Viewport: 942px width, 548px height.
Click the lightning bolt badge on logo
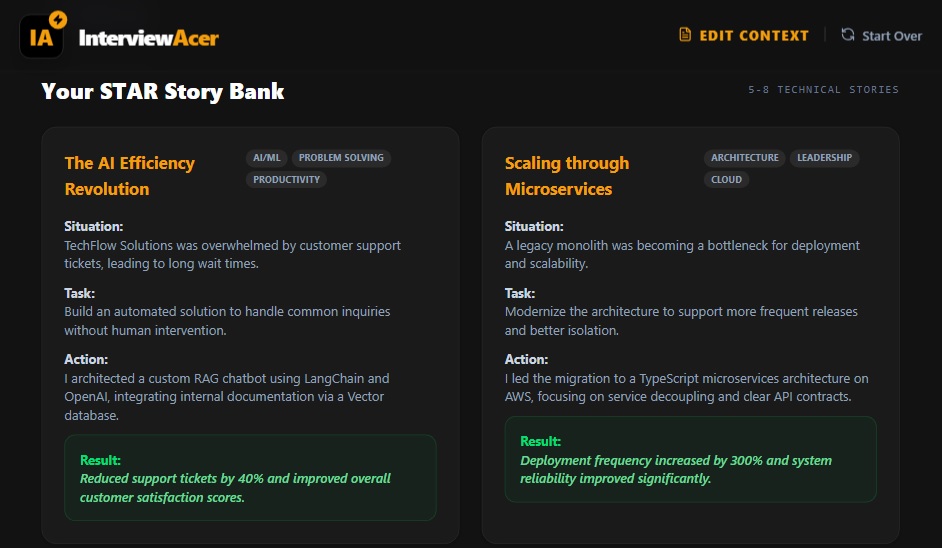[x=58, y=19]
